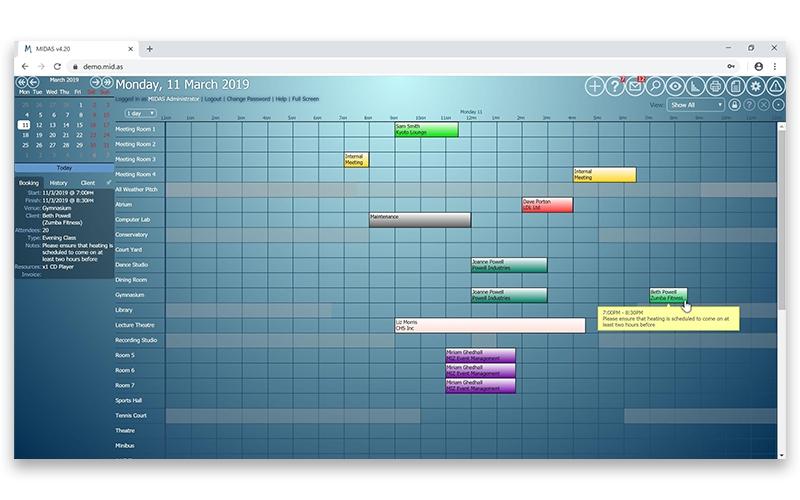
Task: Open Liz Morris CHS Inc booking
Action: [x=490, y=326]
